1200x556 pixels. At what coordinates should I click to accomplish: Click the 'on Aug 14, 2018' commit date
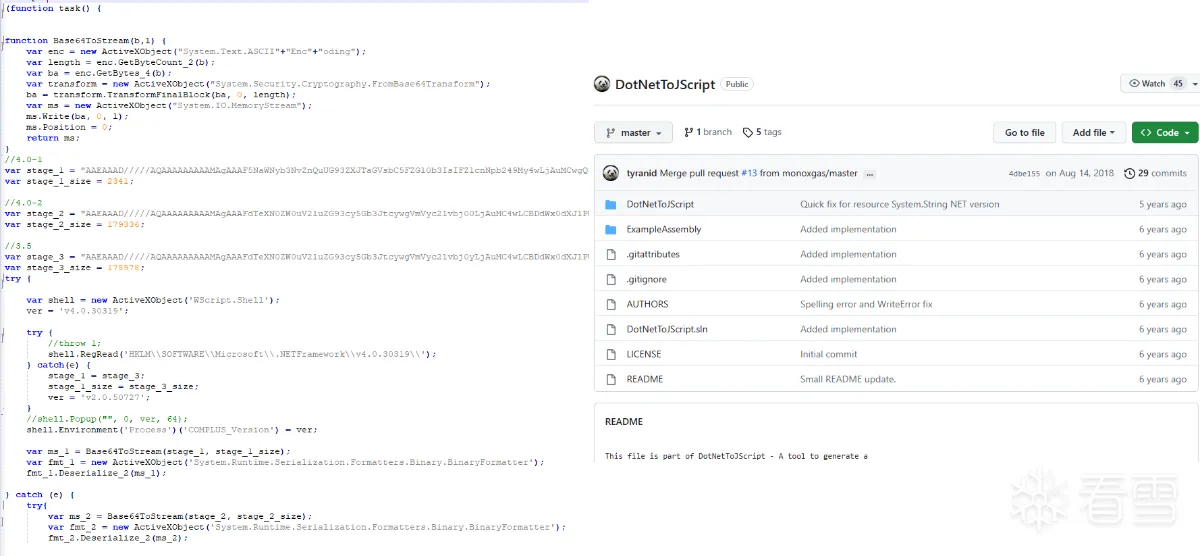[x=1079, y=173]
